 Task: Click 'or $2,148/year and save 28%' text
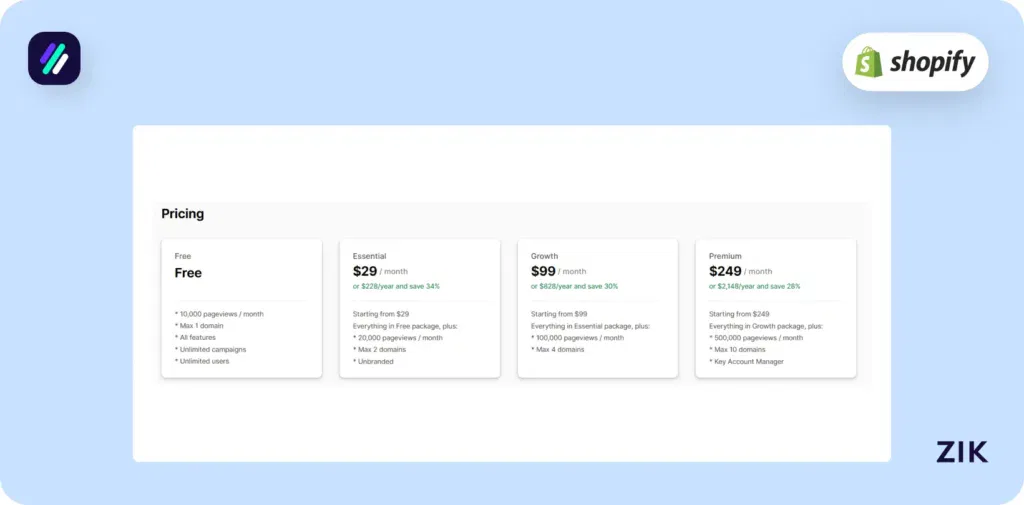pyautogui.click(x=755, y=286)
